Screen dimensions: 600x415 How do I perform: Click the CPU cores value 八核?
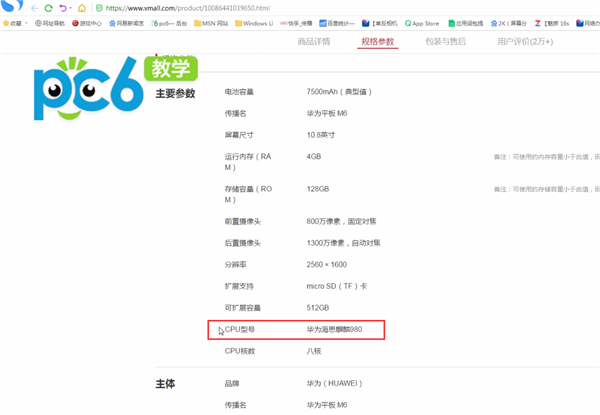(x=314, y=351)
